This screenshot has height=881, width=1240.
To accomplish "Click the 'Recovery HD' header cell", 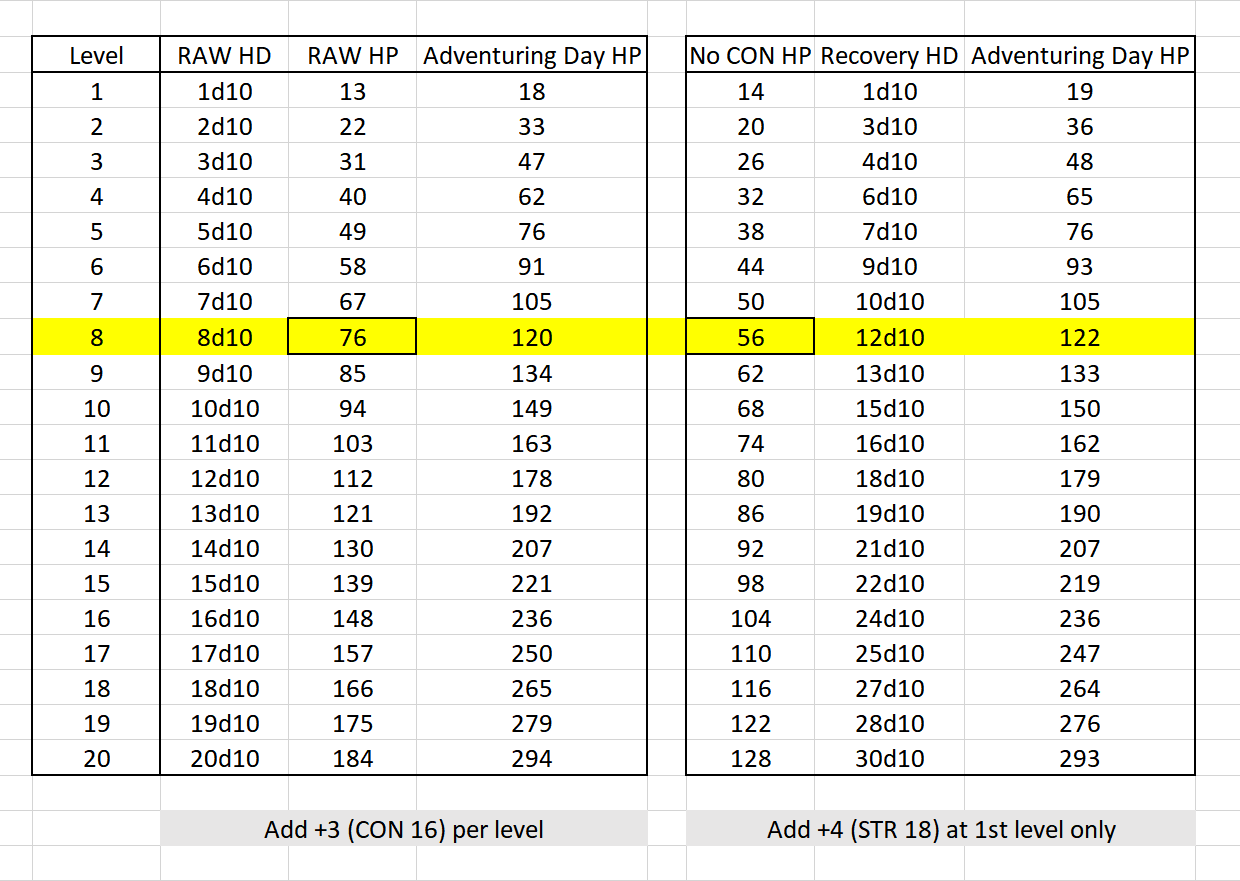I will pyautogui.click(x=888, y=56).
